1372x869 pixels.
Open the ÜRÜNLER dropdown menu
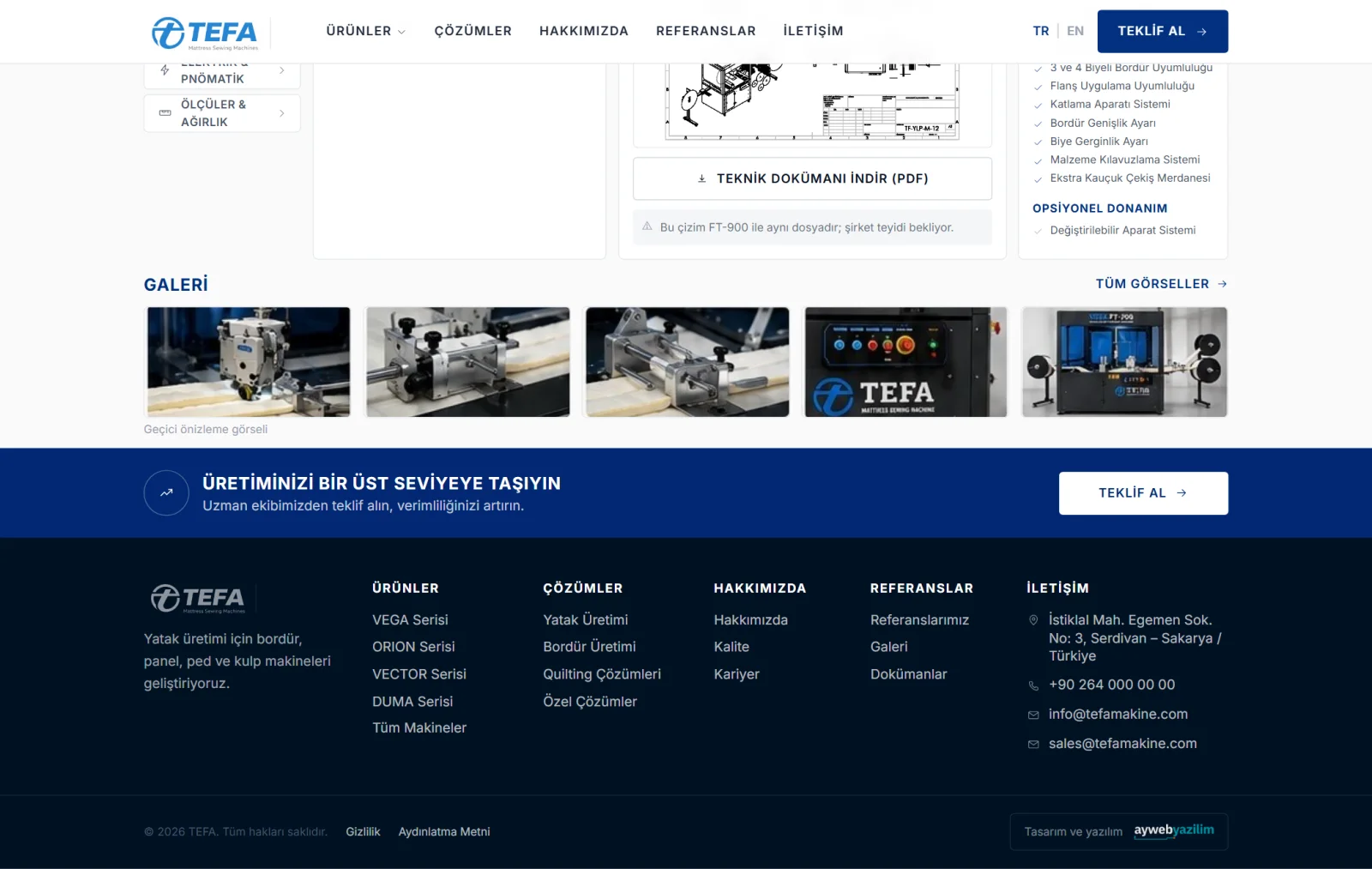point(366,31)
